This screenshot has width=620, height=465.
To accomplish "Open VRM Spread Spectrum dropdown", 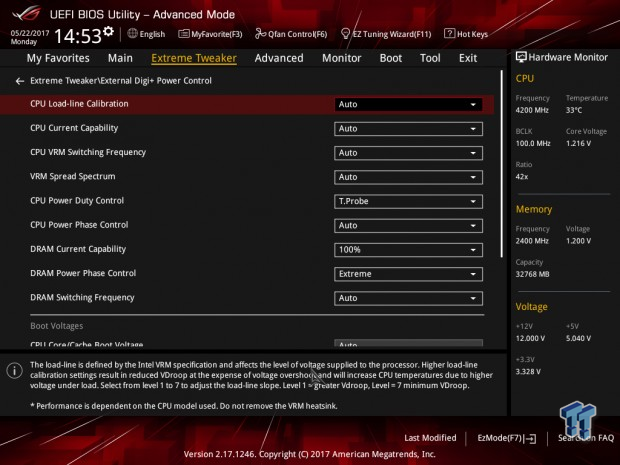I will coord(408,177).
